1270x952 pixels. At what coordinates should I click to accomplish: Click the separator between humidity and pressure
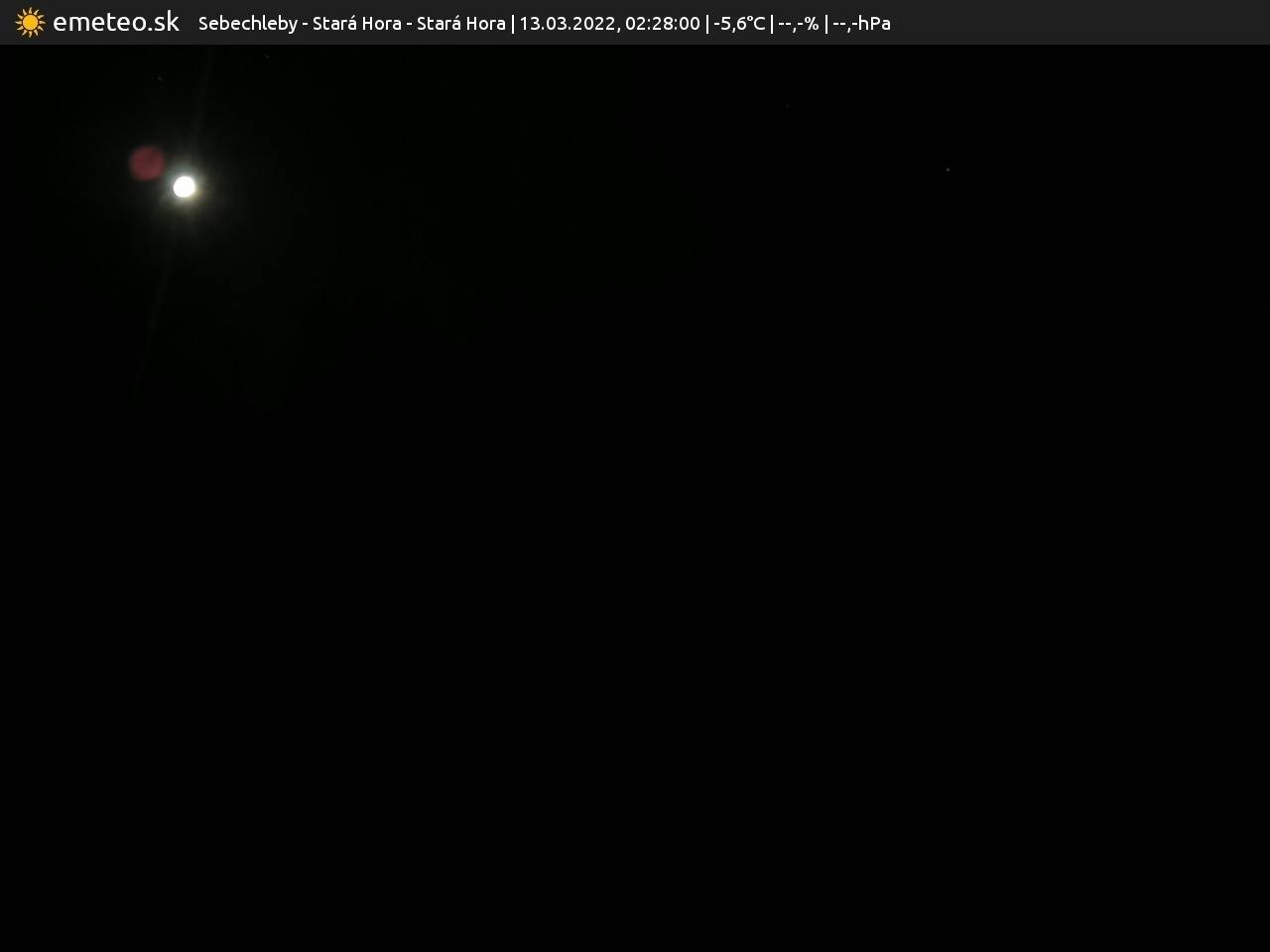(825, 23)
